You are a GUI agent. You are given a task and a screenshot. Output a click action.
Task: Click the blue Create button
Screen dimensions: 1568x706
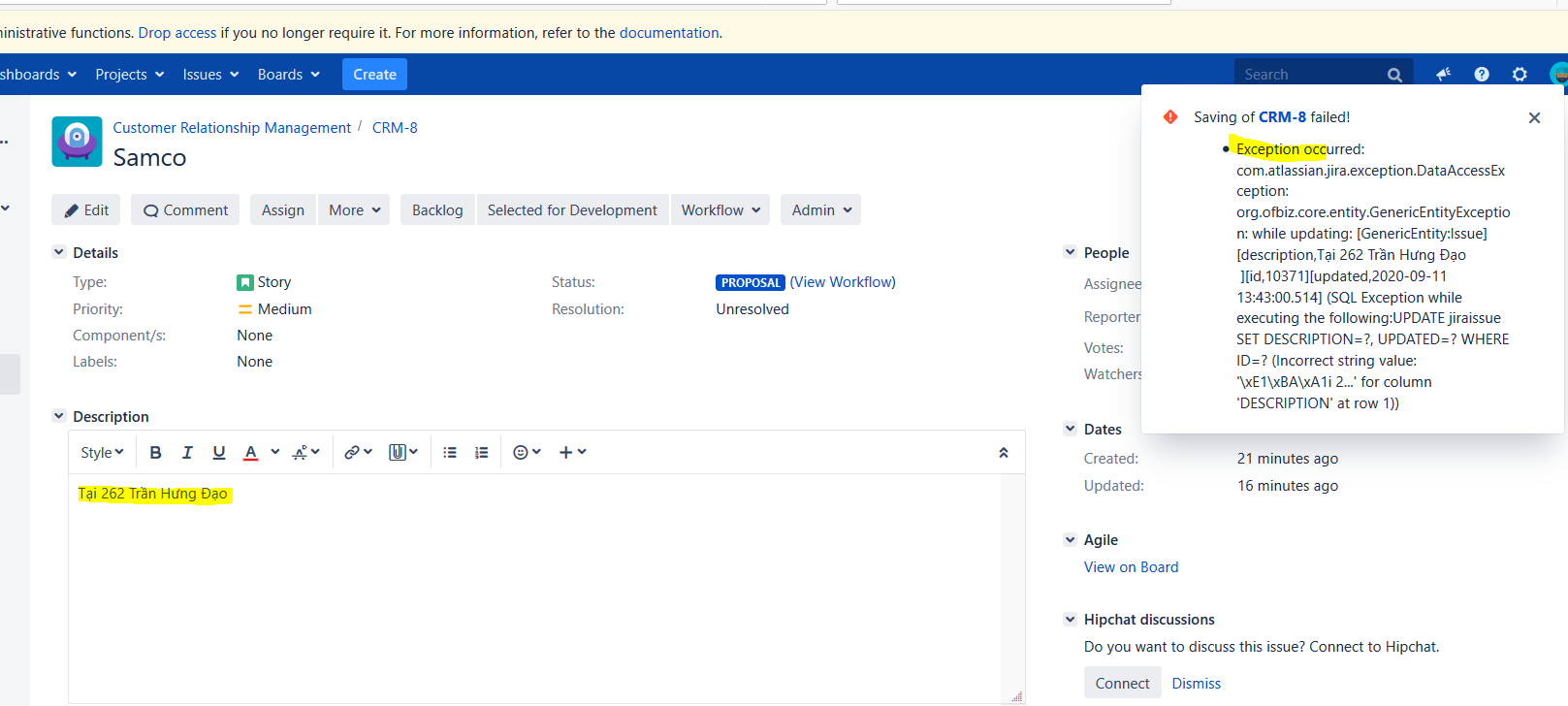374,75
